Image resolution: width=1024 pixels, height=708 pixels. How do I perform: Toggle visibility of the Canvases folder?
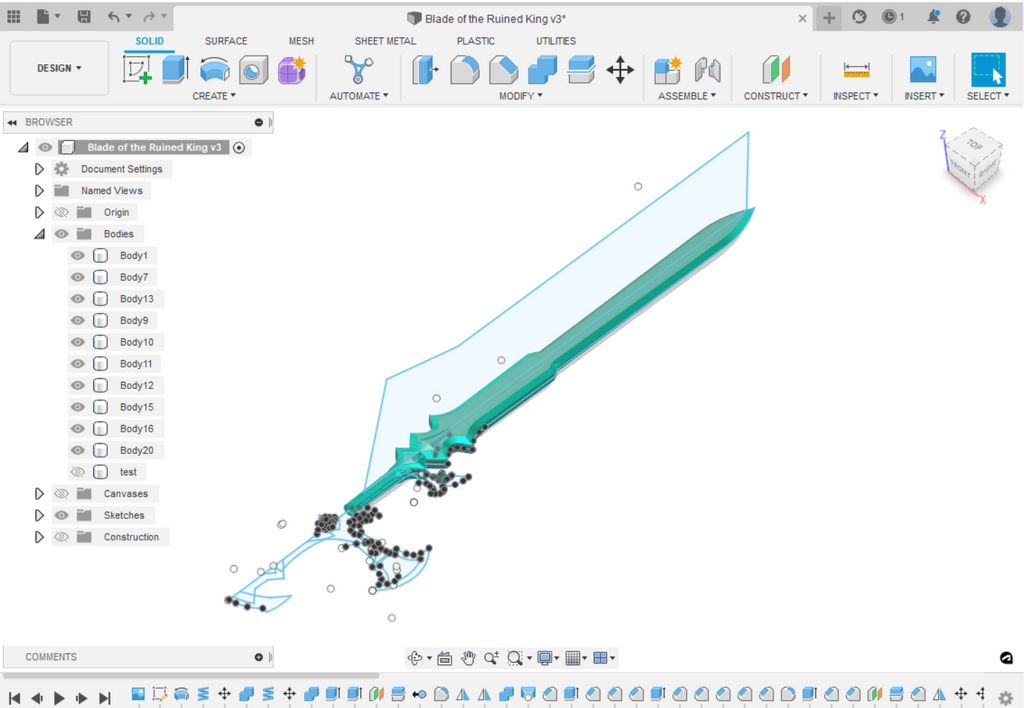coord(62,494)
